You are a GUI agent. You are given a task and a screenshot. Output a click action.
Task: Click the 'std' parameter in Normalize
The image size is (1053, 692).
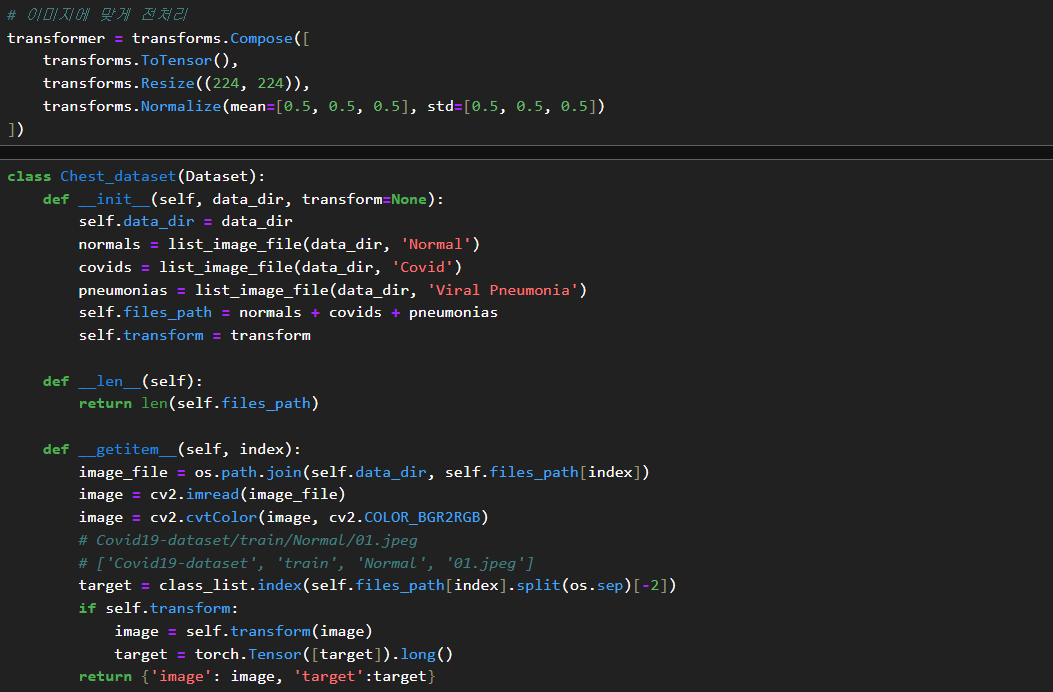(441, 106)
